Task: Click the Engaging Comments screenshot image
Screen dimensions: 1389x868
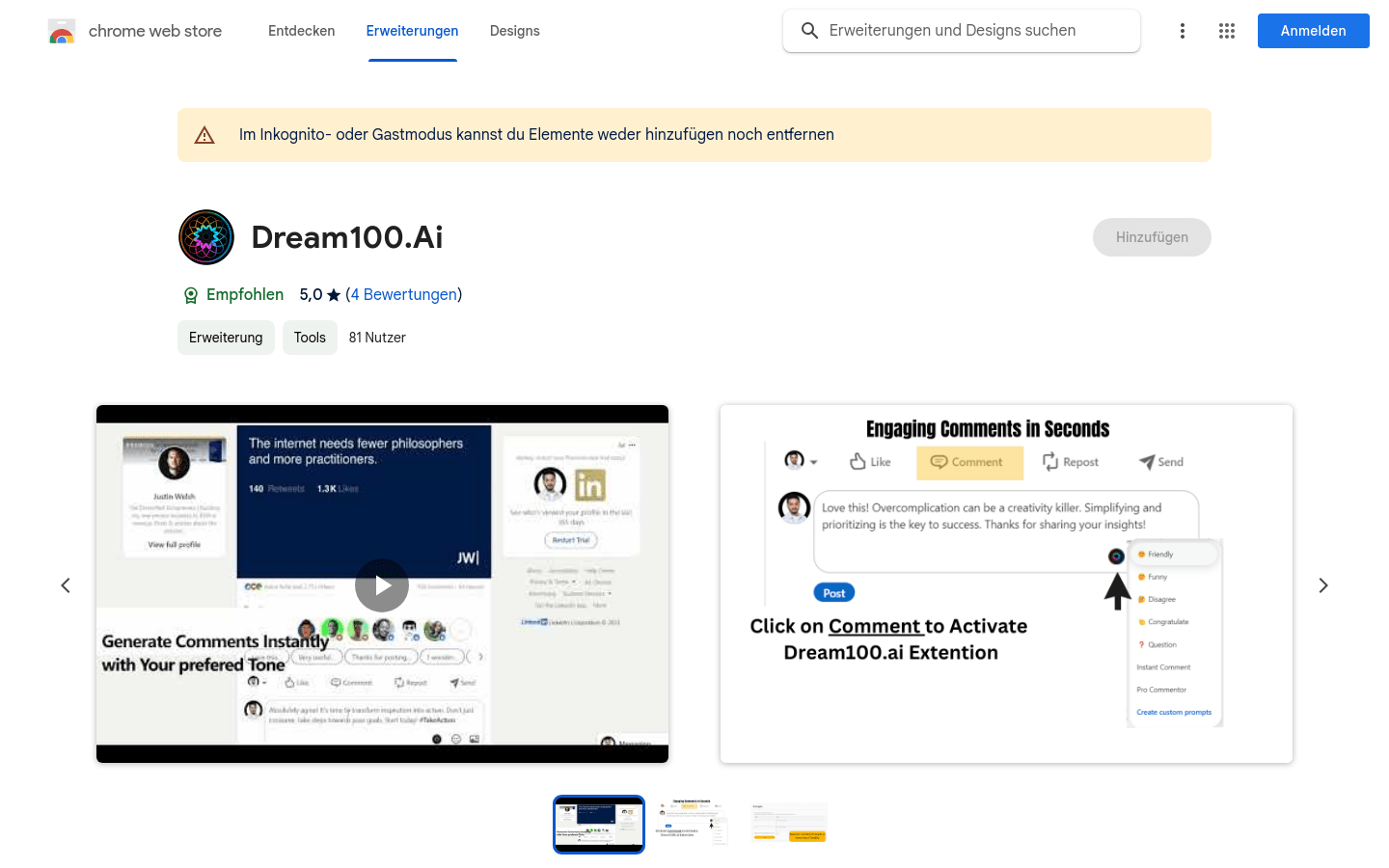Action: 1006,584
